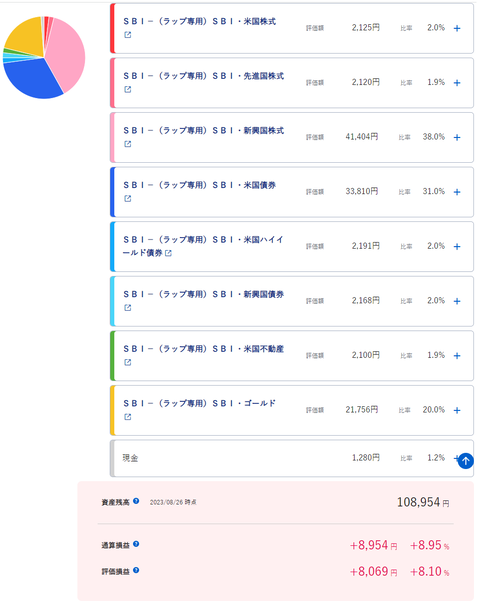
Task: Click the 現金 row label
Action: [130, 458]
